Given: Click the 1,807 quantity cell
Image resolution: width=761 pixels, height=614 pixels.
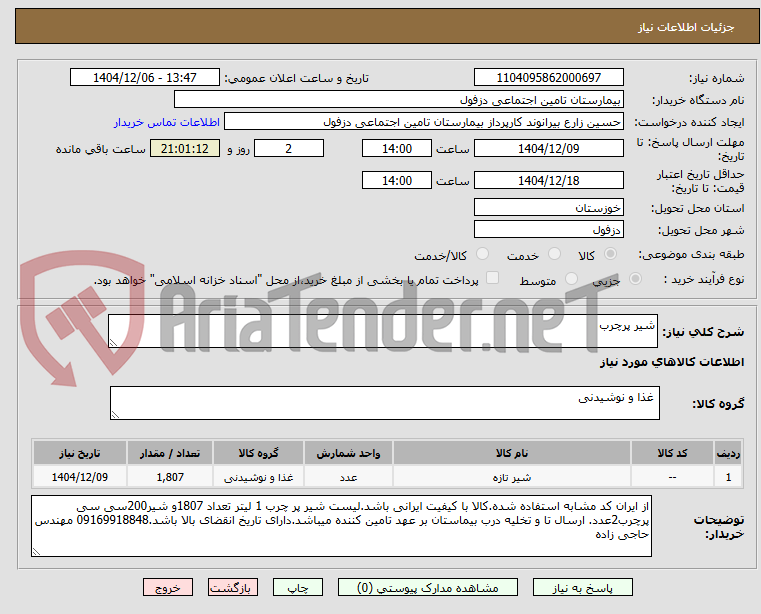Looking at the screenshot, I should click(x=170, y=478).
